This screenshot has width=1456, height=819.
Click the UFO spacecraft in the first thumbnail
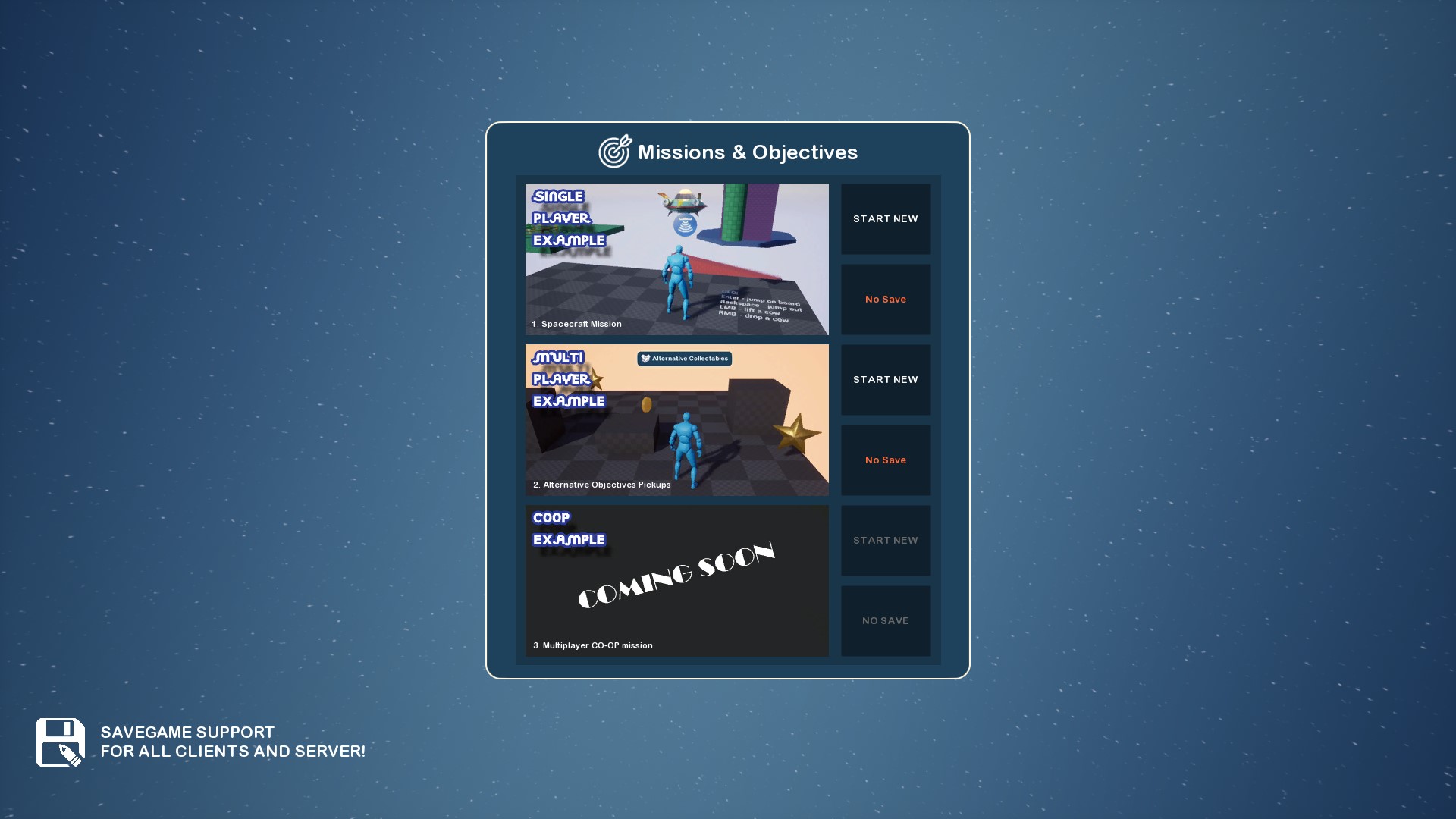click(682, 200)
